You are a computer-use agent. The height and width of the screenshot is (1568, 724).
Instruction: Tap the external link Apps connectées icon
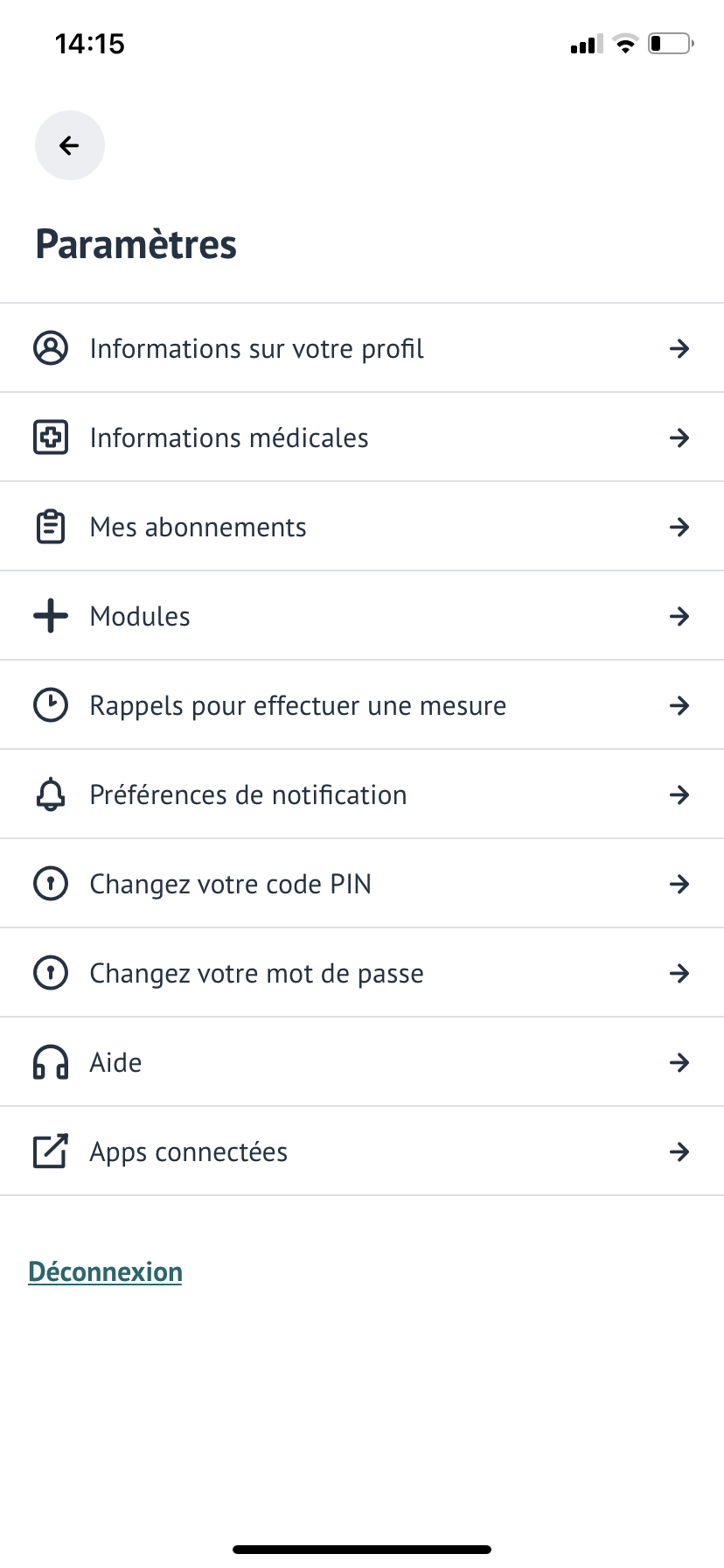coord(51,1151)
